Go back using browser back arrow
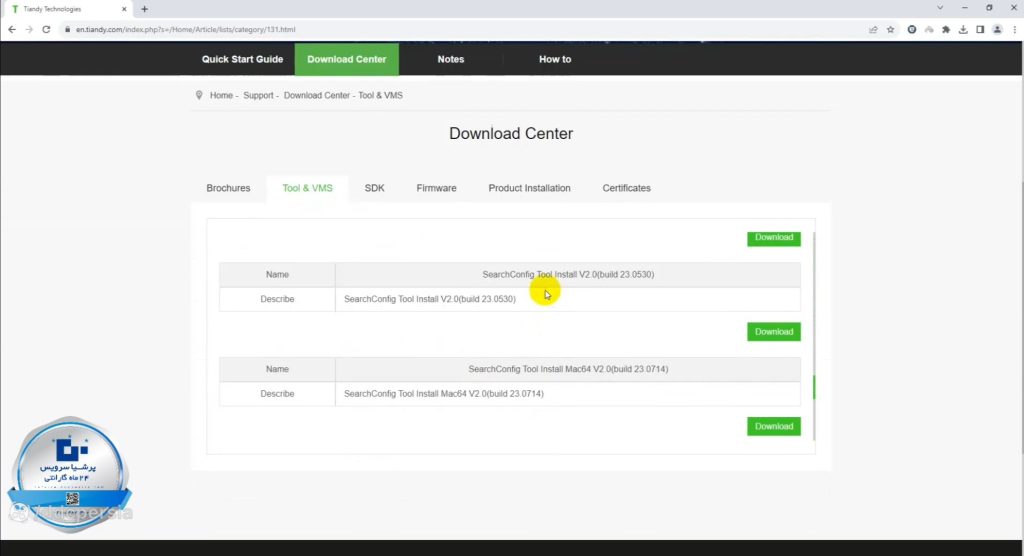 [12, 29]
